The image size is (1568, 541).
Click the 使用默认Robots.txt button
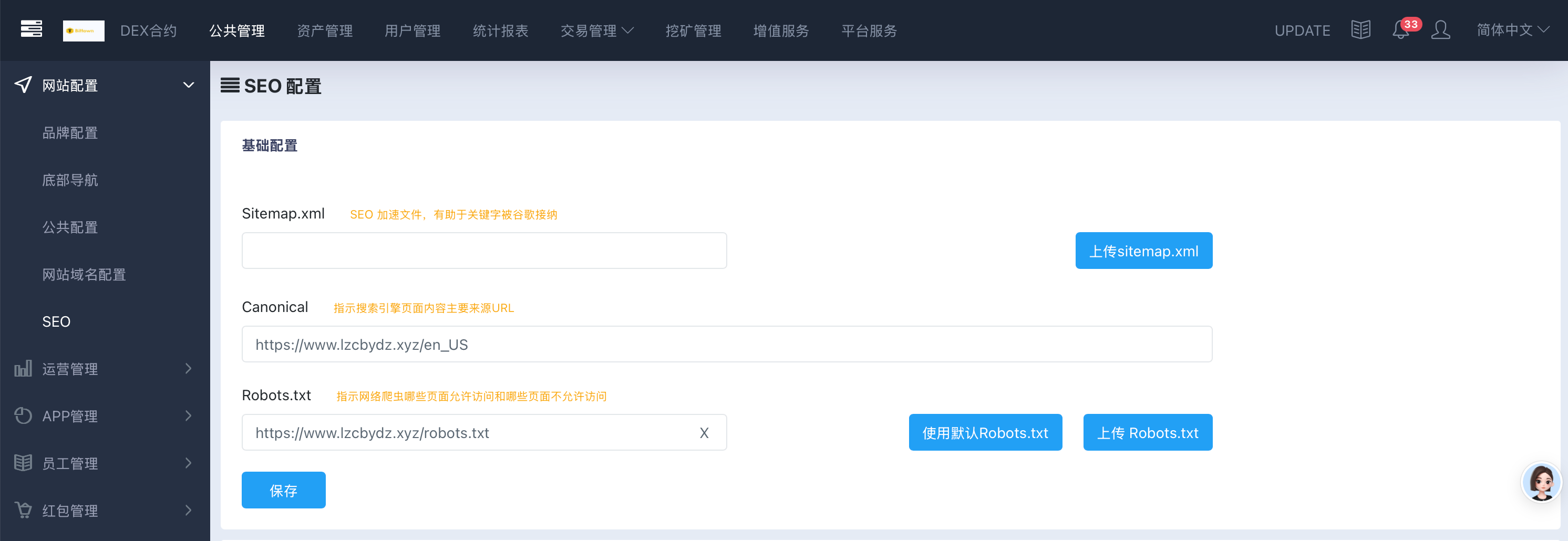point(985,432)
